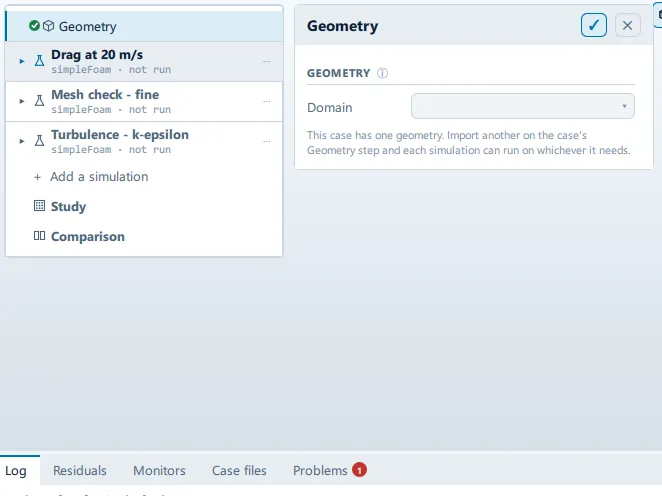The image size is (662, 496).
Task: Click the 'simpleFoam · not run' text under Mesh check
Action: [111, 110]
